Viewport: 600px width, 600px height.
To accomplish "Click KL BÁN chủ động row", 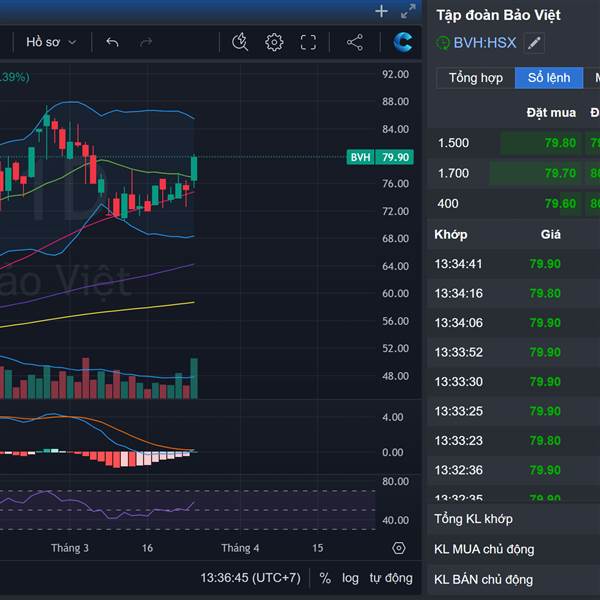I will pyautogui.click(x=514, y=580).
